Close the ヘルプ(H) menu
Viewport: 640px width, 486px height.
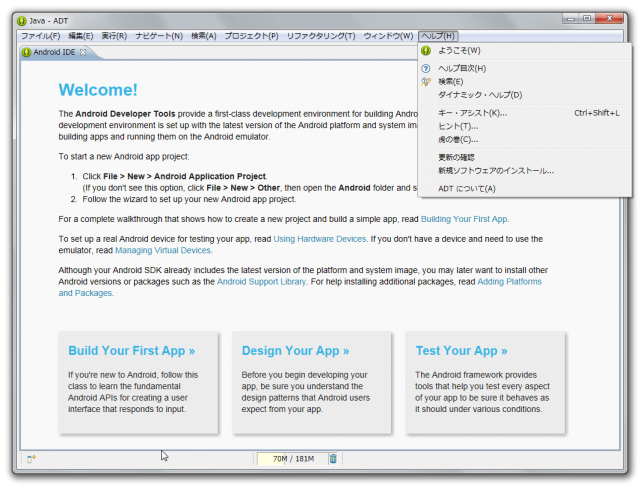[438, 36]
